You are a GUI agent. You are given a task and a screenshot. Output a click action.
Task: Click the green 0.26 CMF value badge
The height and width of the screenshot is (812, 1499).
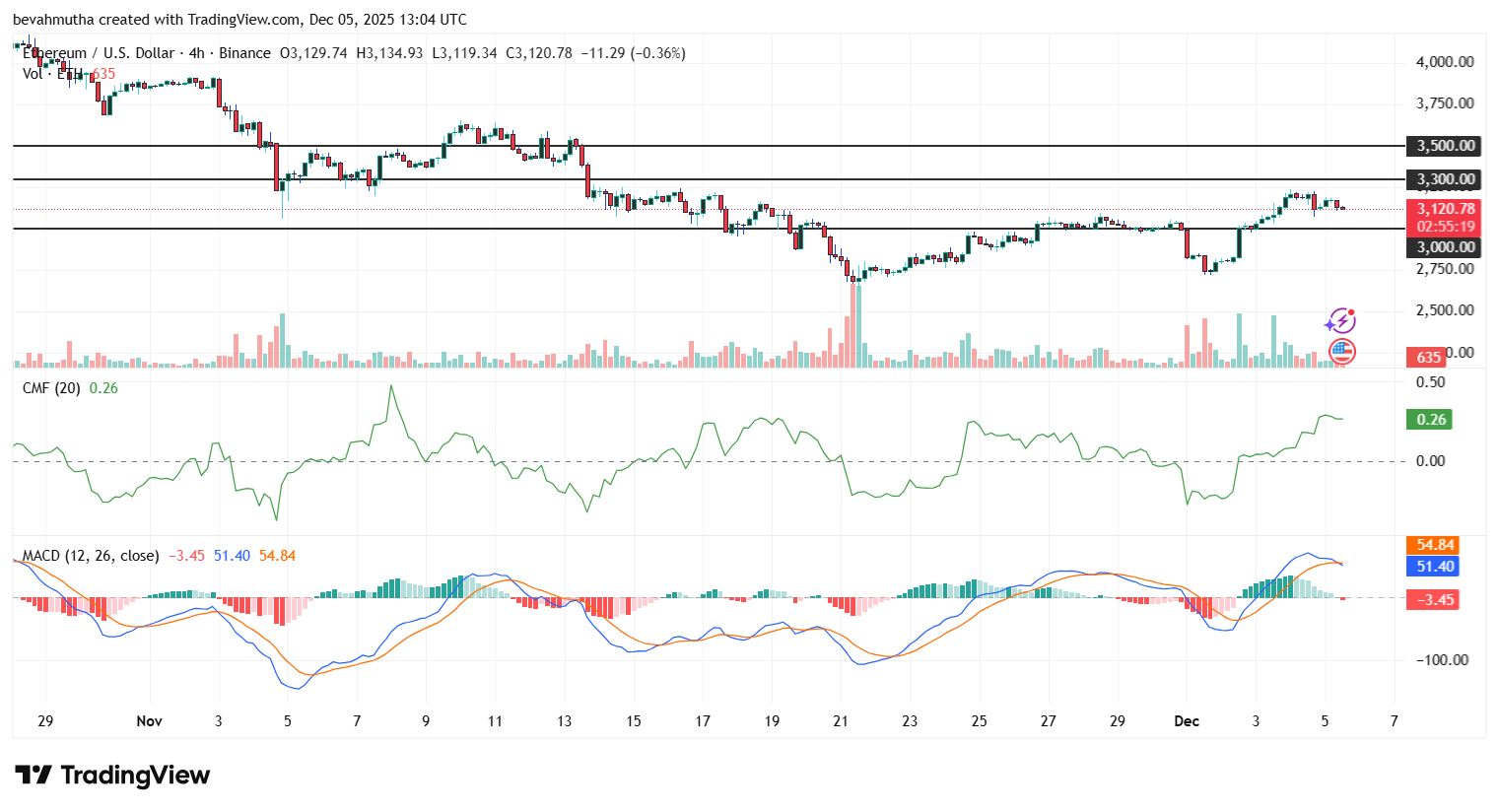(1431, 420)
